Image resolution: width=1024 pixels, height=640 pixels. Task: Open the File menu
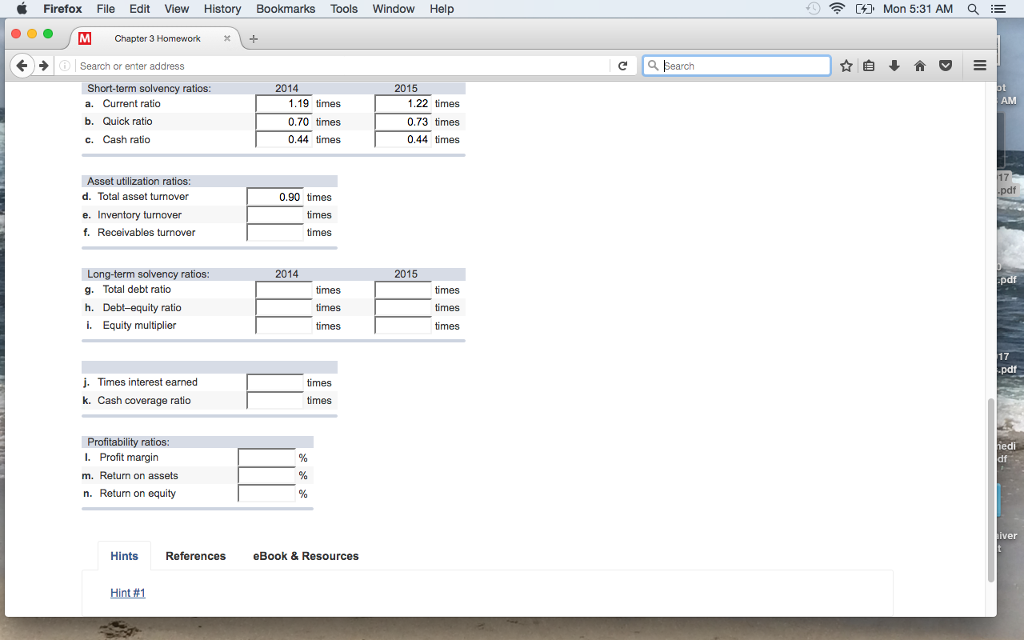tap(106, 9)
